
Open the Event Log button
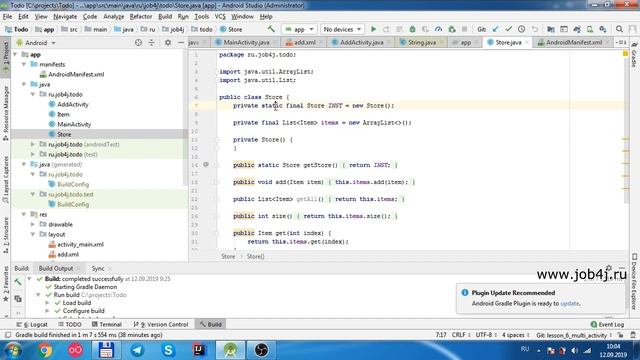tap(607, 324)
